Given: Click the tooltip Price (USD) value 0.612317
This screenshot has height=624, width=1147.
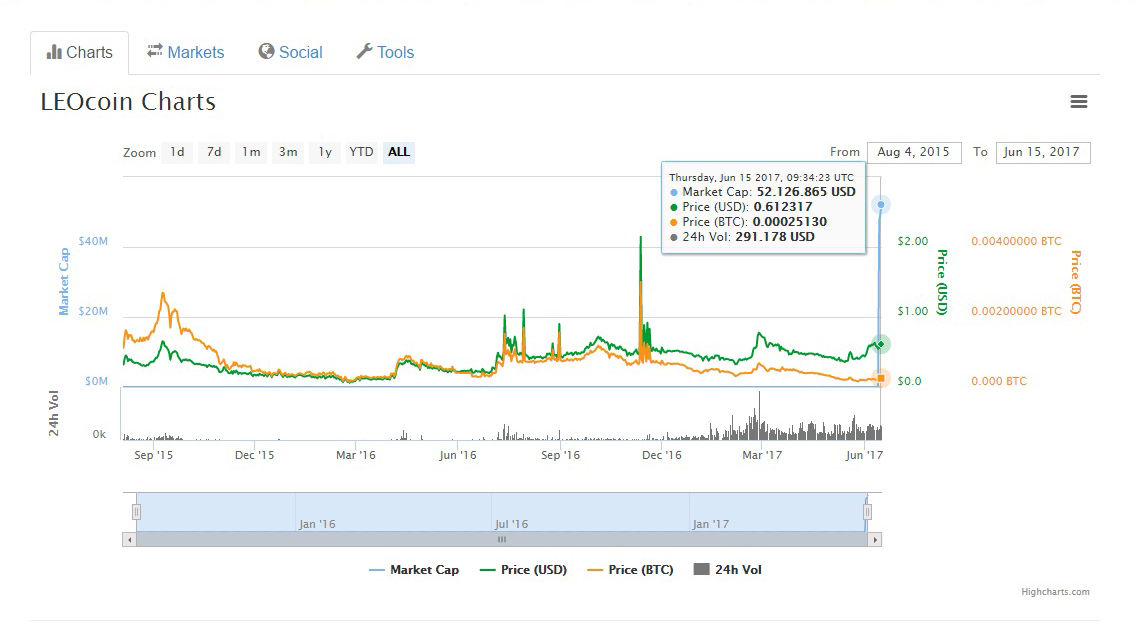Looking at the screenshot, I should pyautogui.click(x=783, y=207).
